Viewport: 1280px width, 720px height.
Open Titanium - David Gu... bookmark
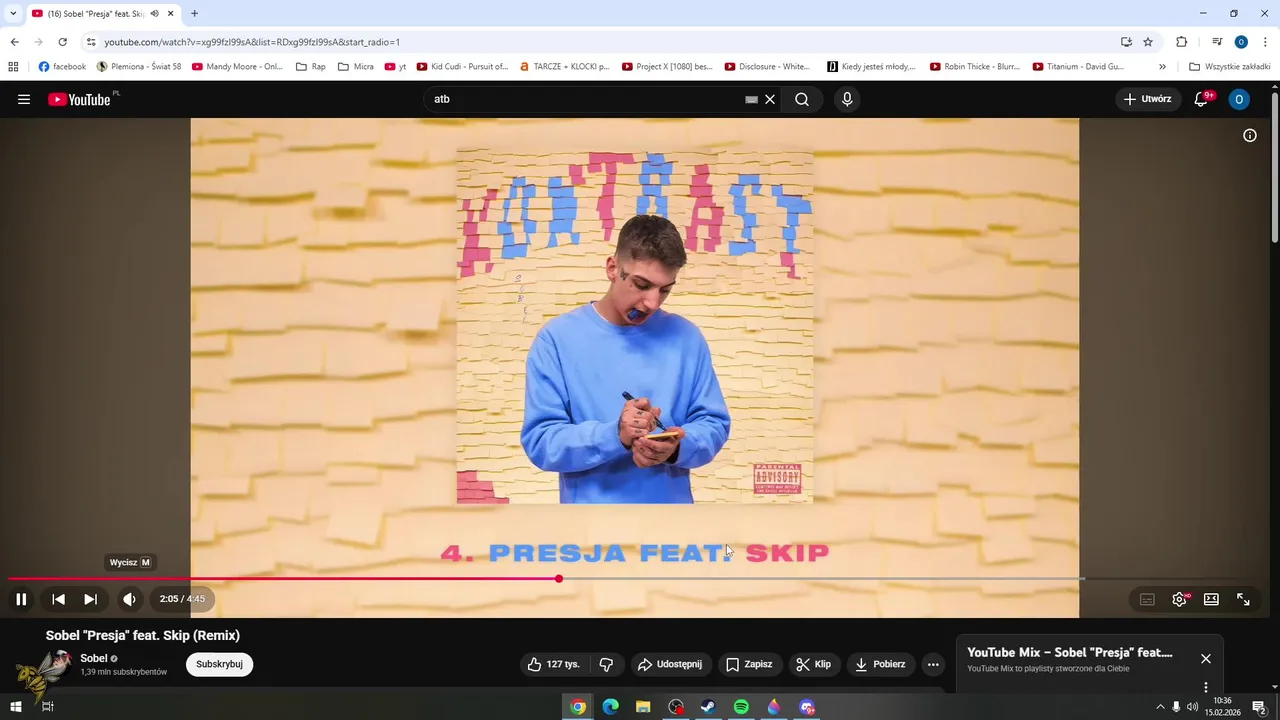[x=1079, y=67]
